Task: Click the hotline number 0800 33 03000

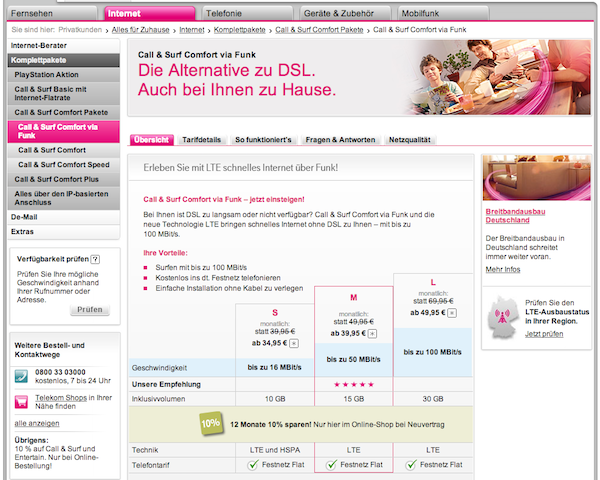Action: [x=60, y=372]
